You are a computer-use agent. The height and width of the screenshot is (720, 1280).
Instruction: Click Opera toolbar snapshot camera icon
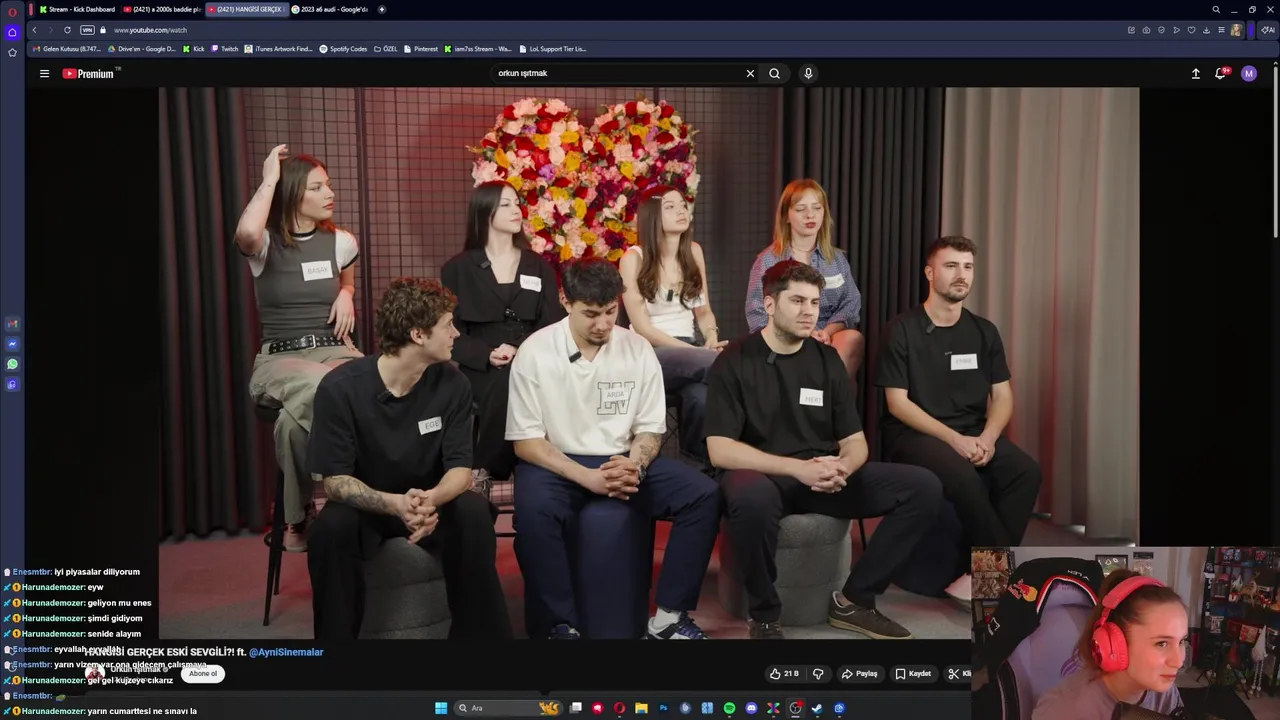[1146, 30]
